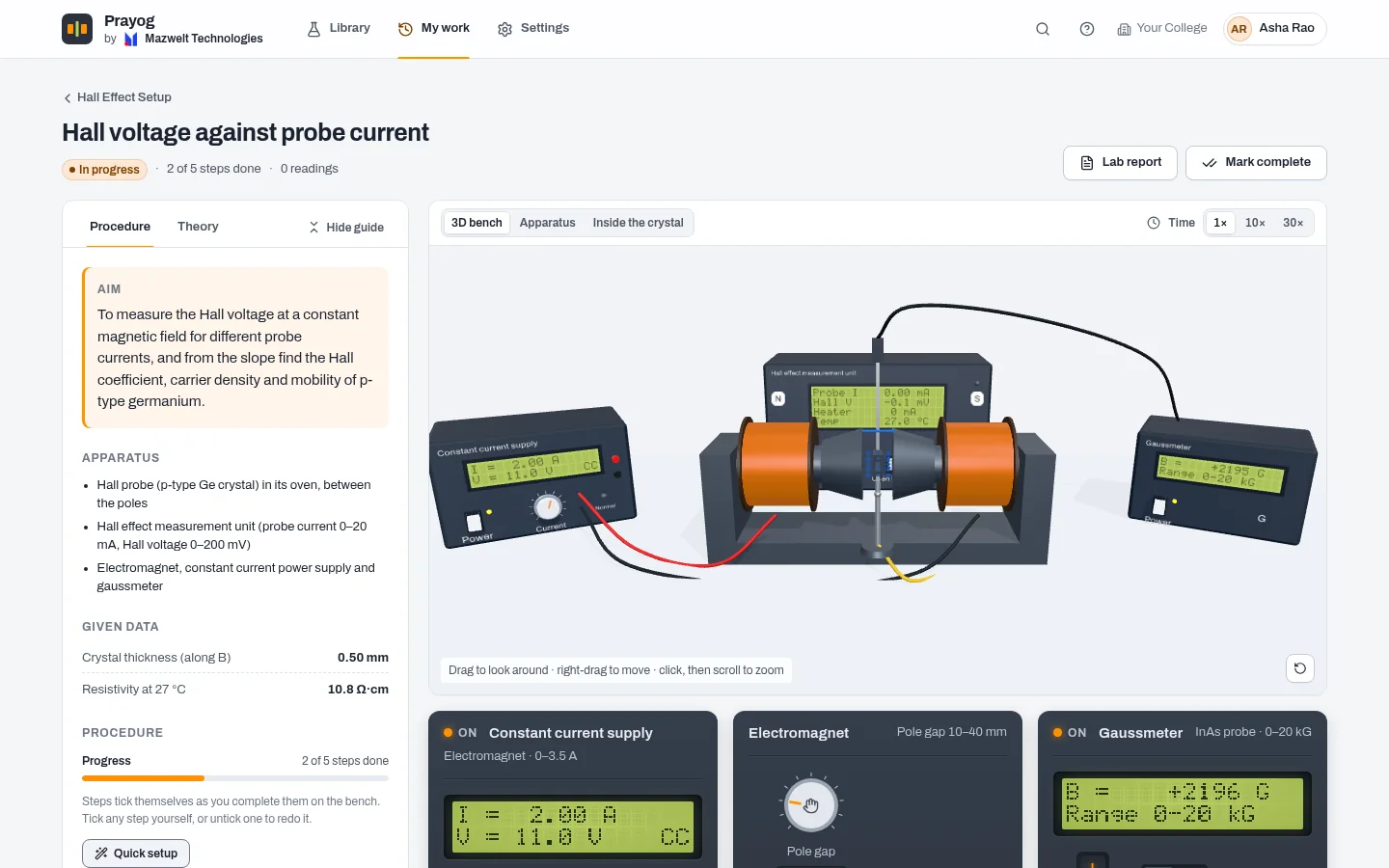Click the Asha Rao avatar
The height and width of the screenshot is (868, 1389).
coord(1239,29)
